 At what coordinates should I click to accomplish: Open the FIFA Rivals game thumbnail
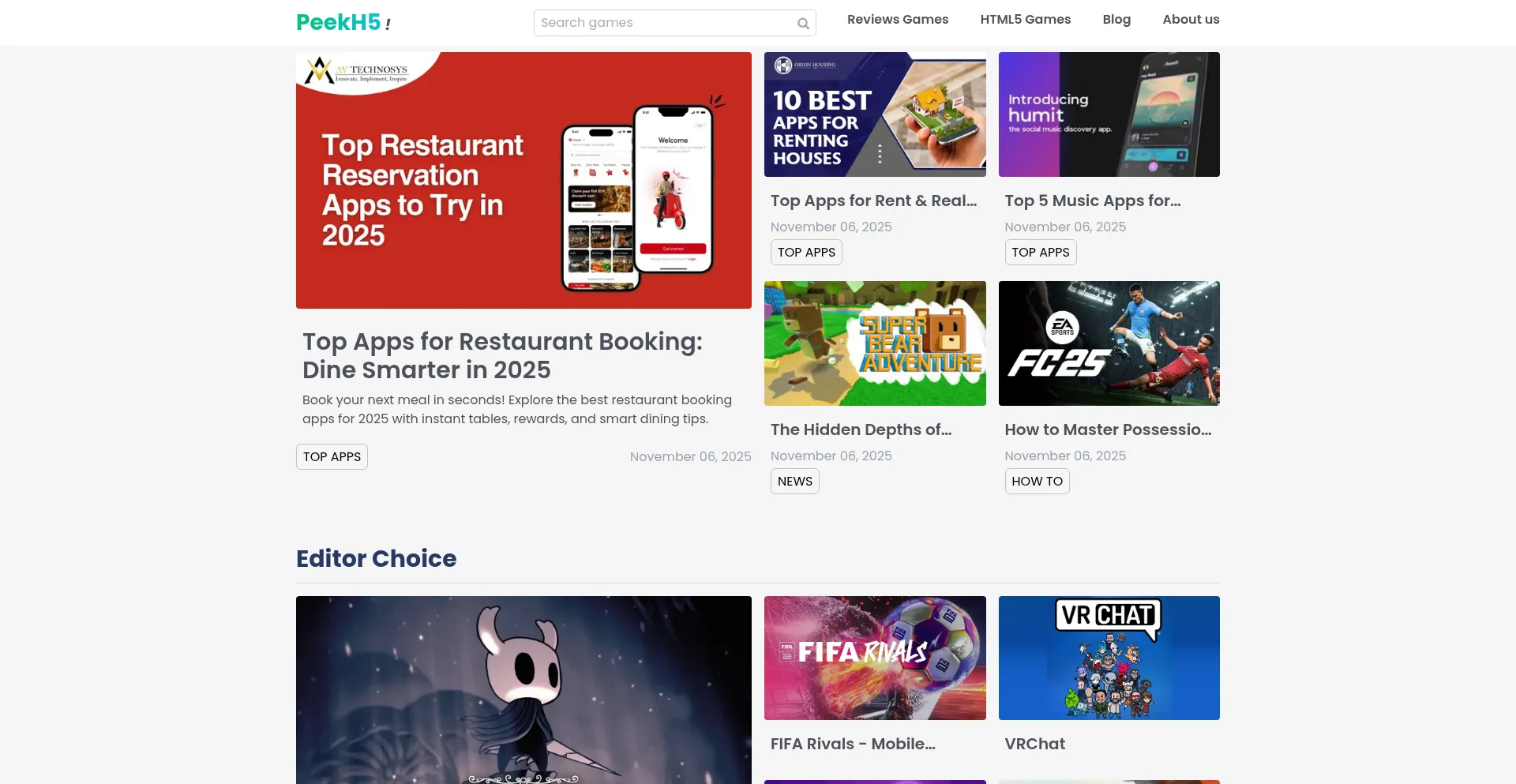pyautogui.click(x=875, y=658)
